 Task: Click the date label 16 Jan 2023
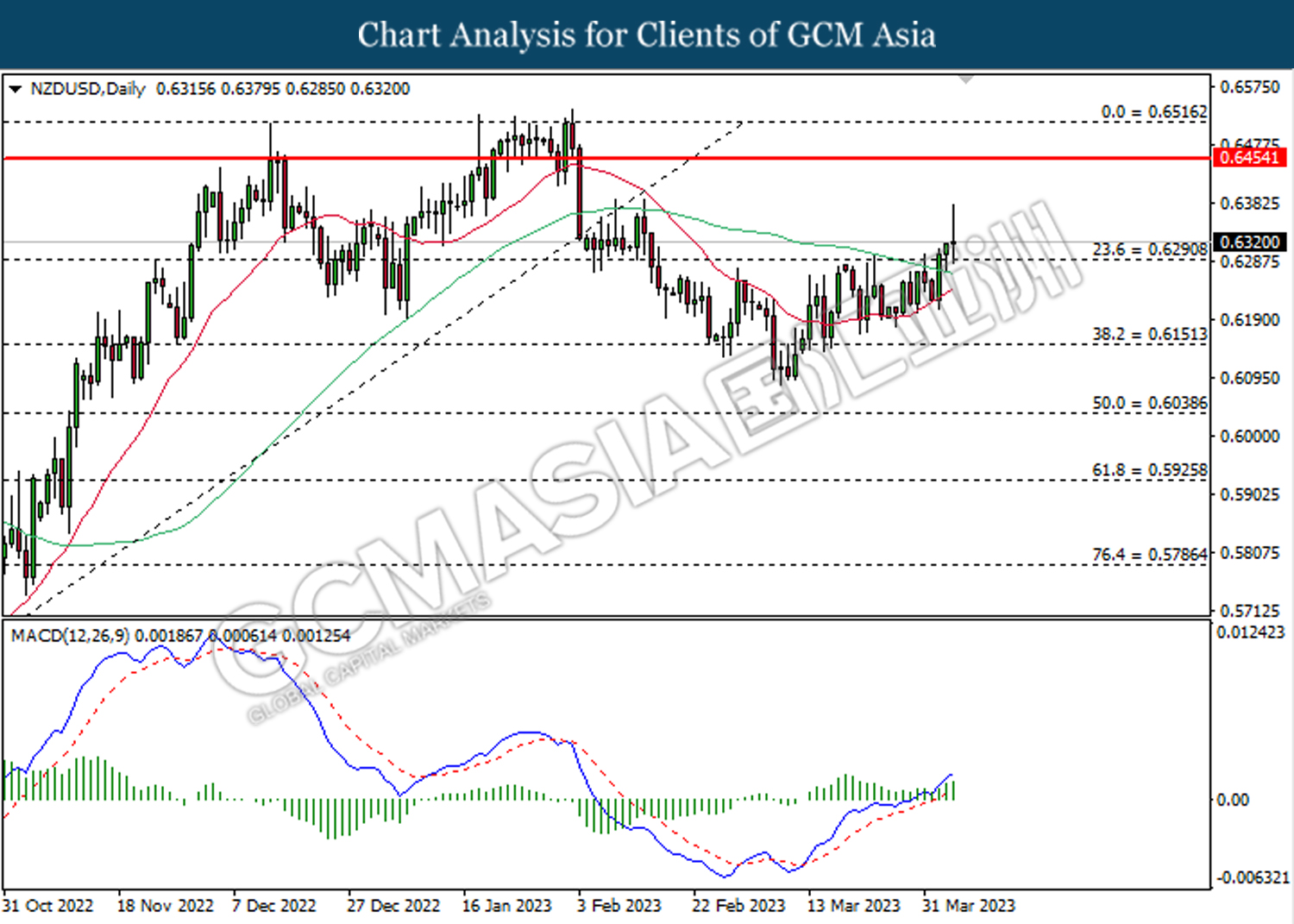[x=506, y=906]
